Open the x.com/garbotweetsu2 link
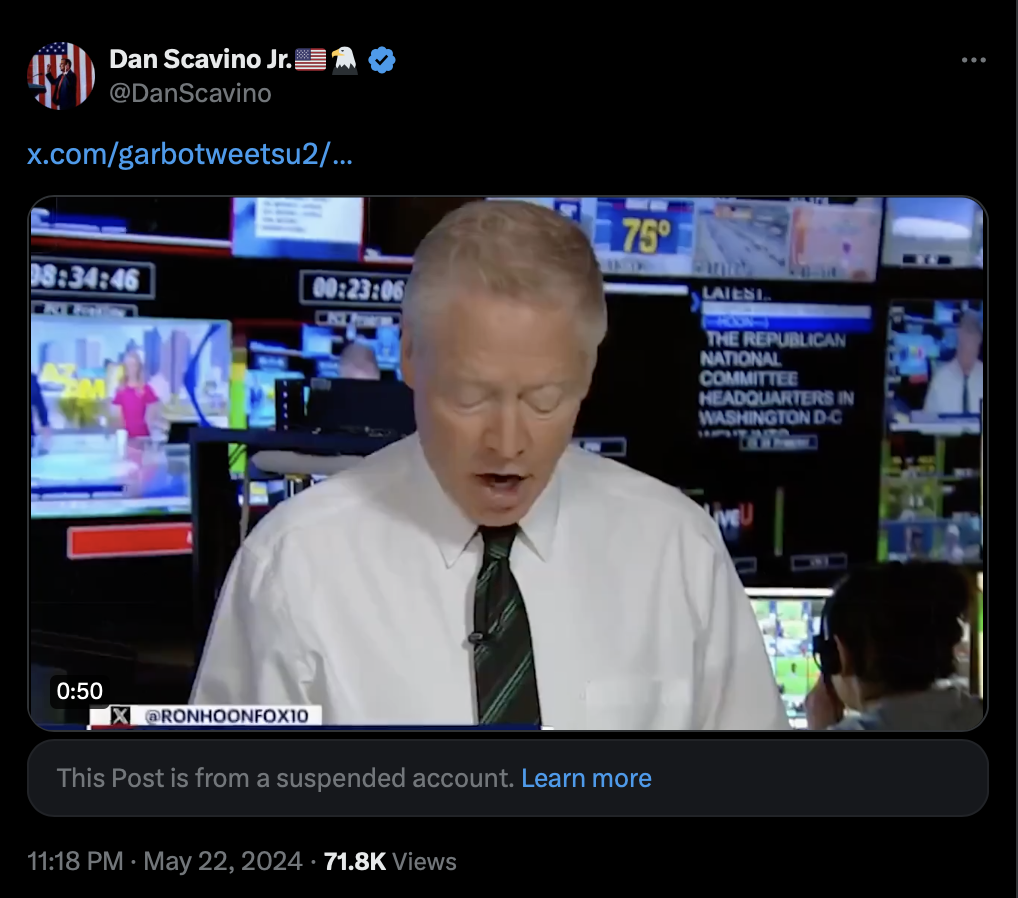Screen dimensions: 1018x898 pos(190,154)
